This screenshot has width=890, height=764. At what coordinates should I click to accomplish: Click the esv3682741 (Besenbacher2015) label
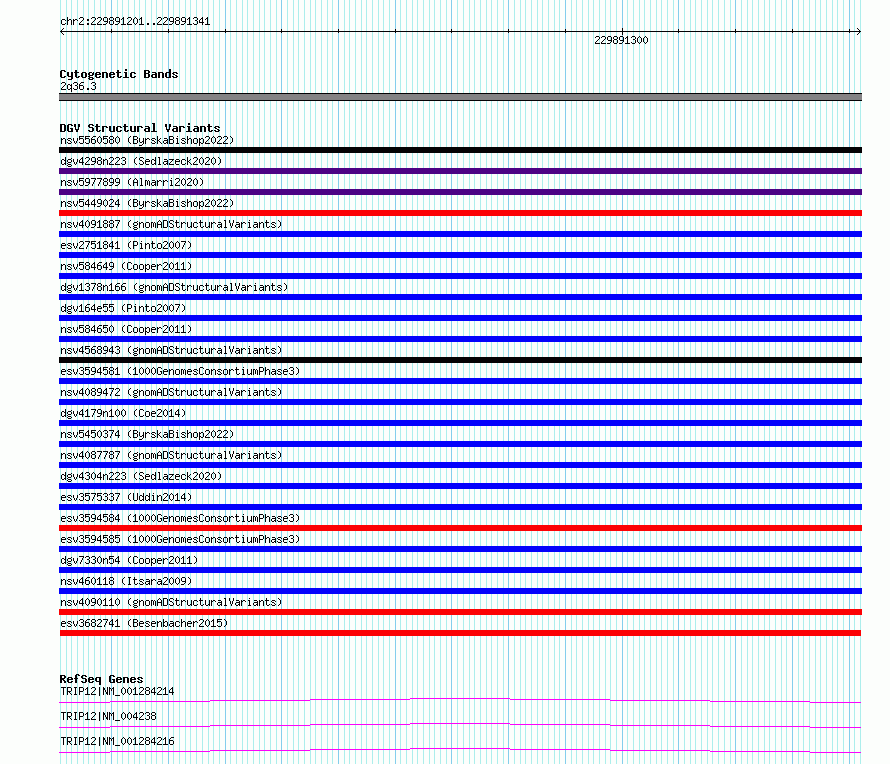point(144,623)
